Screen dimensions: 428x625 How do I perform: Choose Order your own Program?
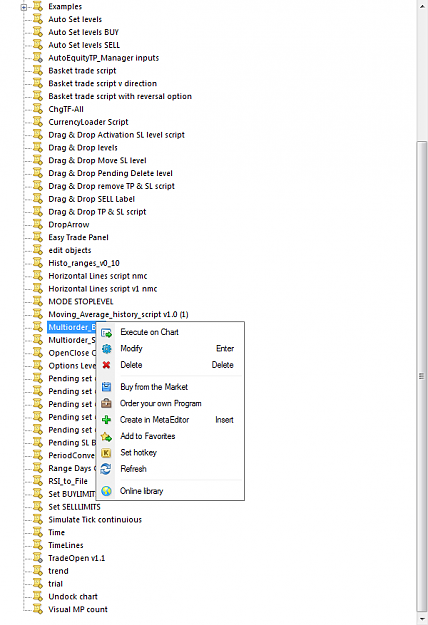click(161, 403)
